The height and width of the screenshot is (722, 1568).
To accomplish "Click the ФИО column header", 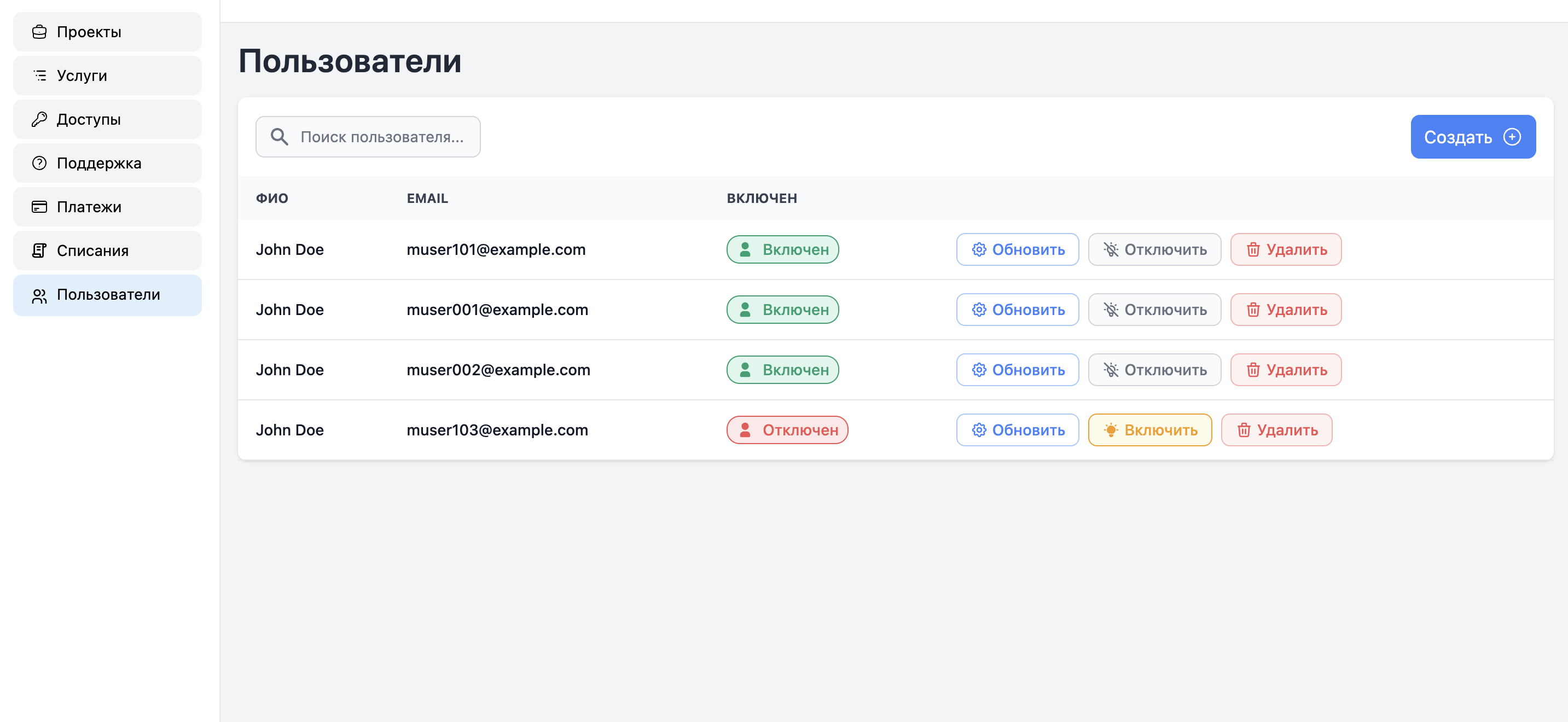I will [x=271, y=199].
